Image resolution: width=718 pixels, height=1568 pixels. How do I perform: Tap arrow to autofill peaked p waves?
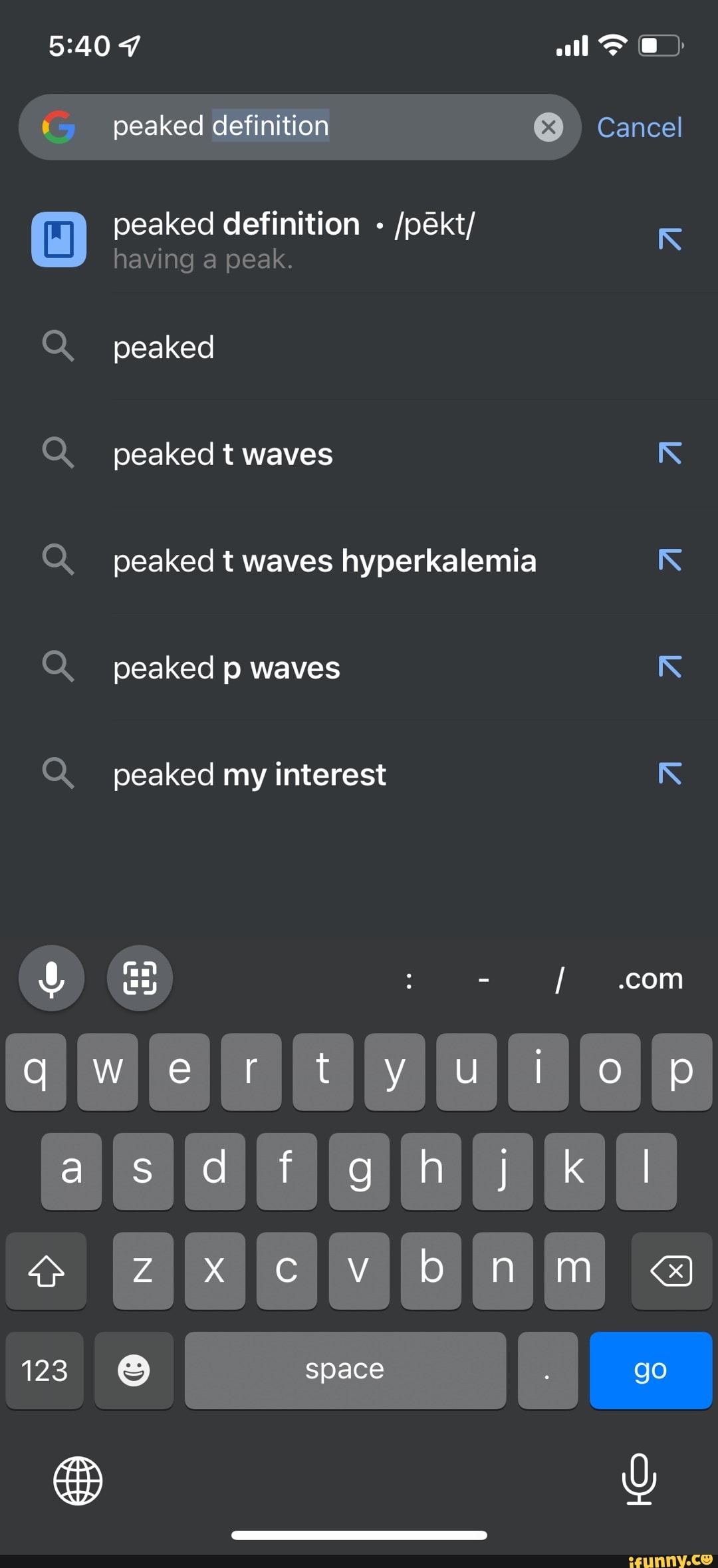click(671, 668)
